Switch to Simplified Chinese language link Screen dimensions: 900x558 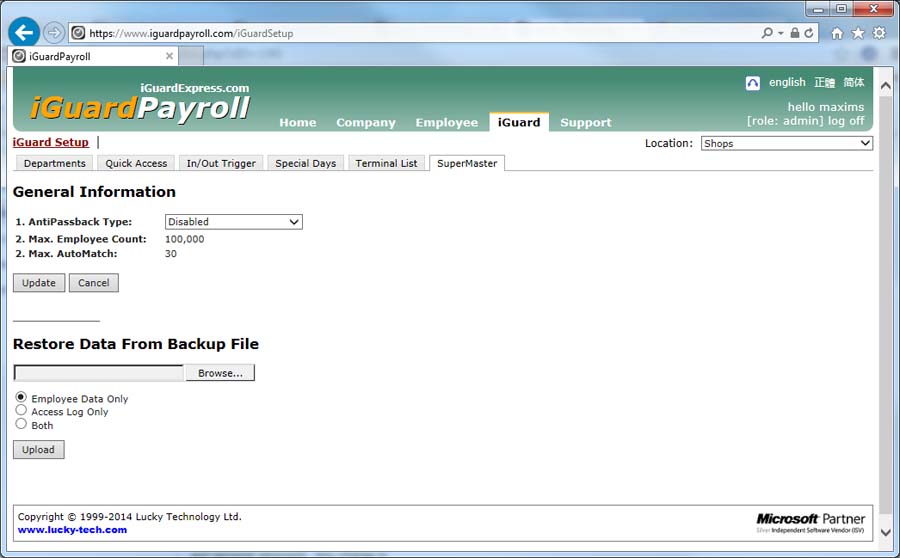click(x=854, y=82)
